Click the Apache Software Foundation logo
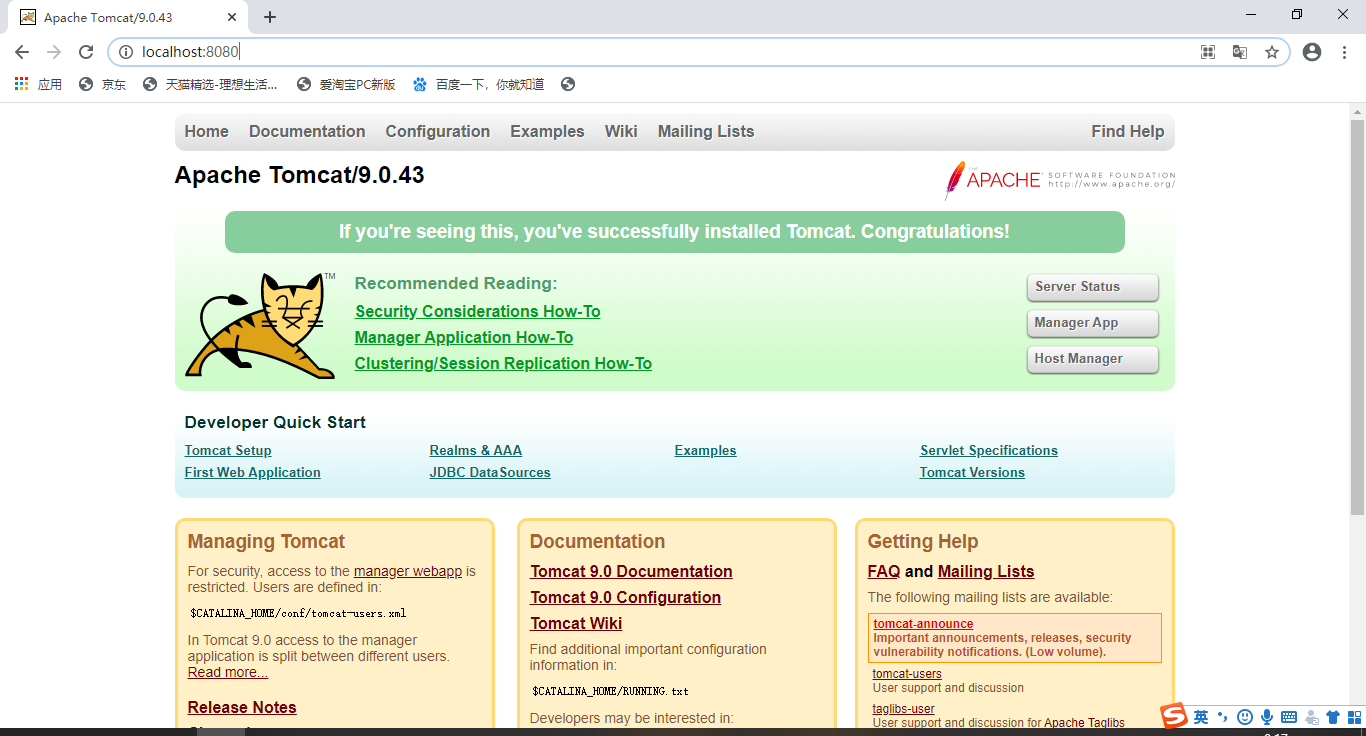 [1060, 180]
